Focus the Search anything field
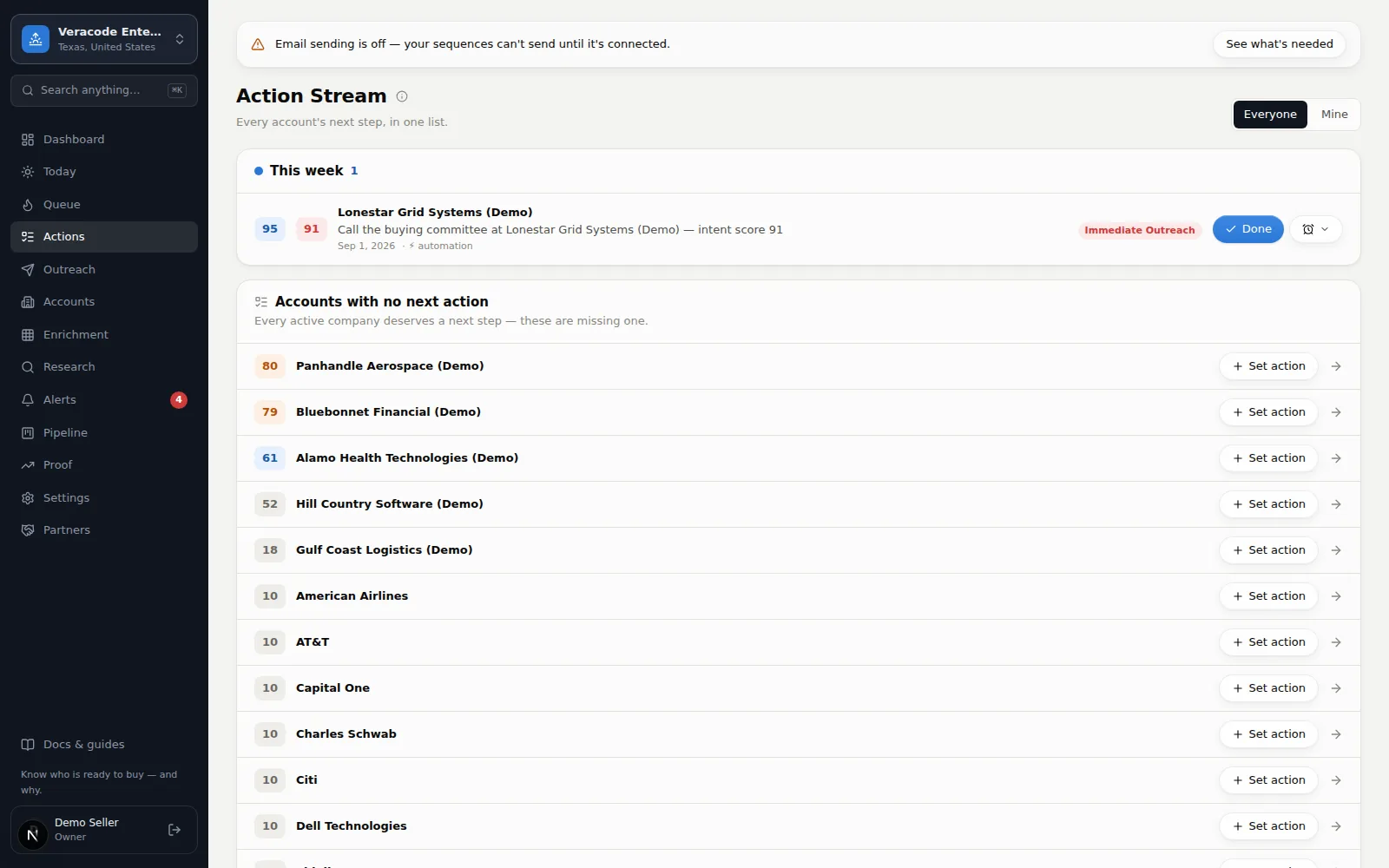Image resolution: width=1389 pixels, height=868 pixels. pos(104,90)
